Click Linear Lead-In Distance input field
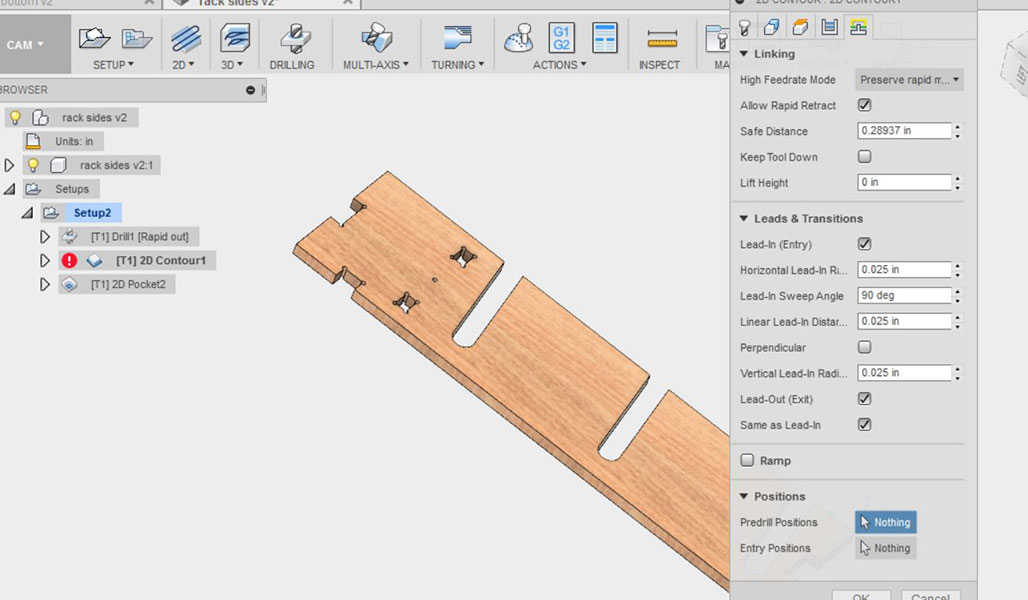Image resolution: width=1028 pixels, height=600 pixels. pos(904,321)
